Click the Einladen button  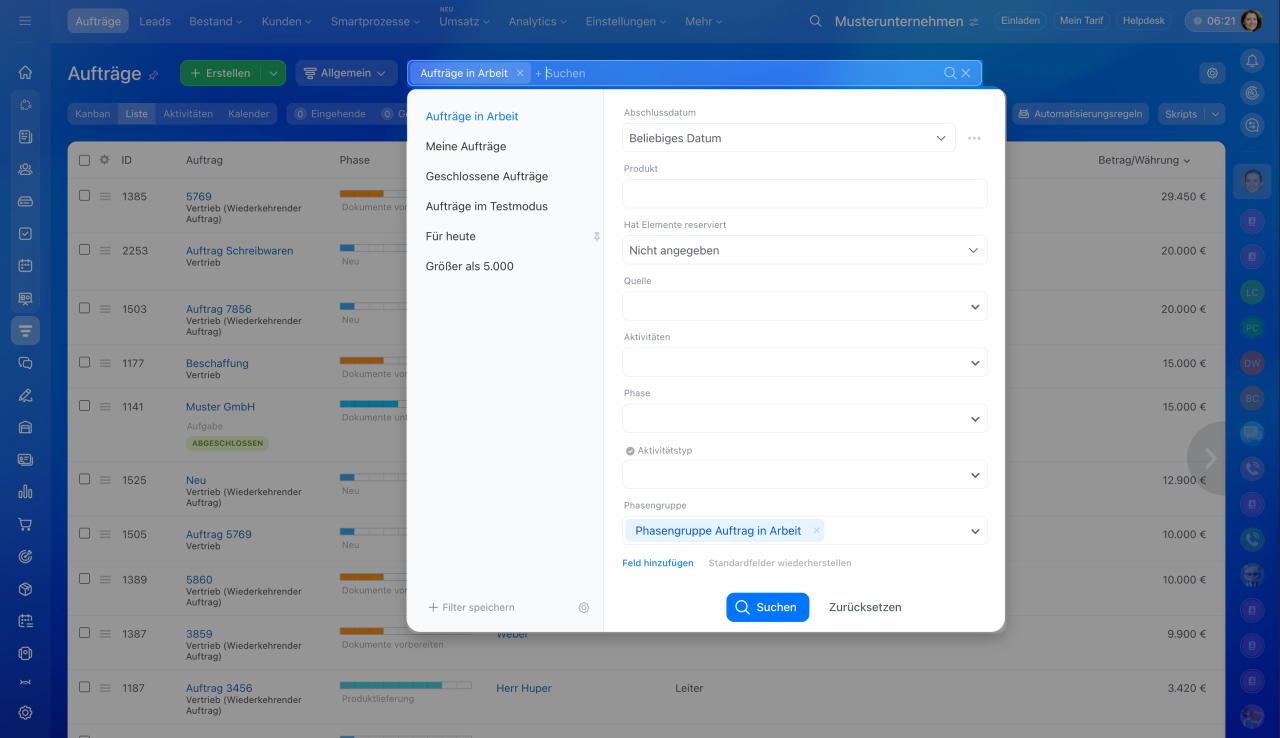click(1020, 21)
